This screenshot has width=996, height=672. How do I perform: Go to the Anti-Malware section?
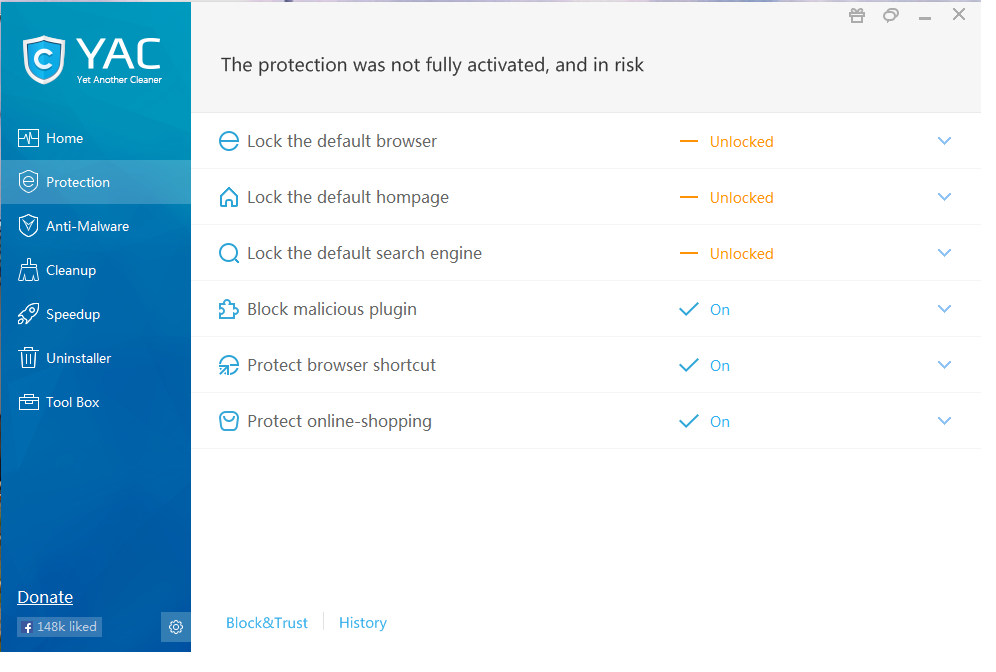coord(87,226)
